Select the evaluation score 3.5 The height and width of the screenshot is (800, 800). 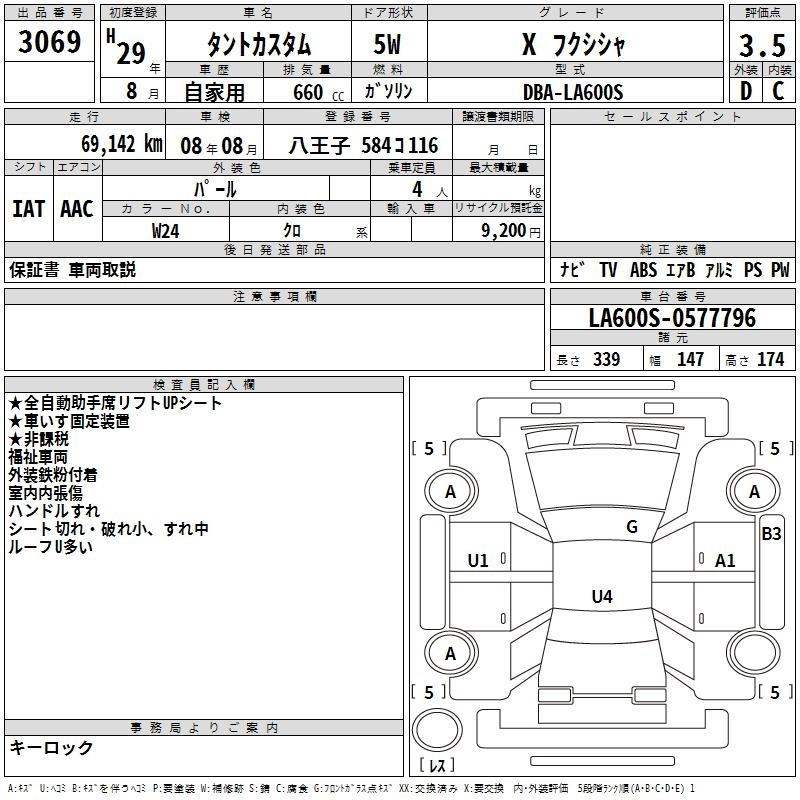(x=761, y=45)
